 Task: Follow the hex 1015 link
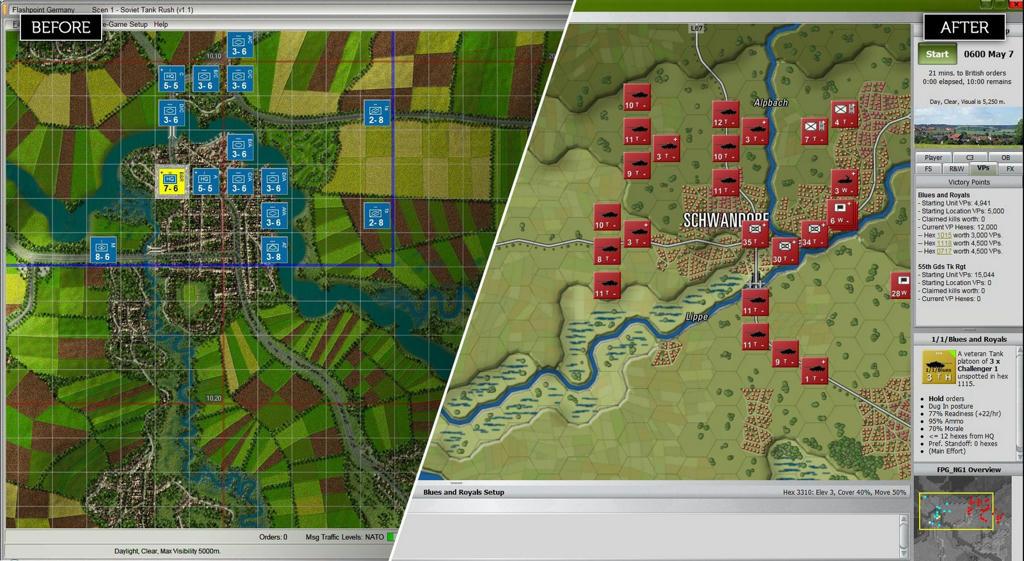944,235
